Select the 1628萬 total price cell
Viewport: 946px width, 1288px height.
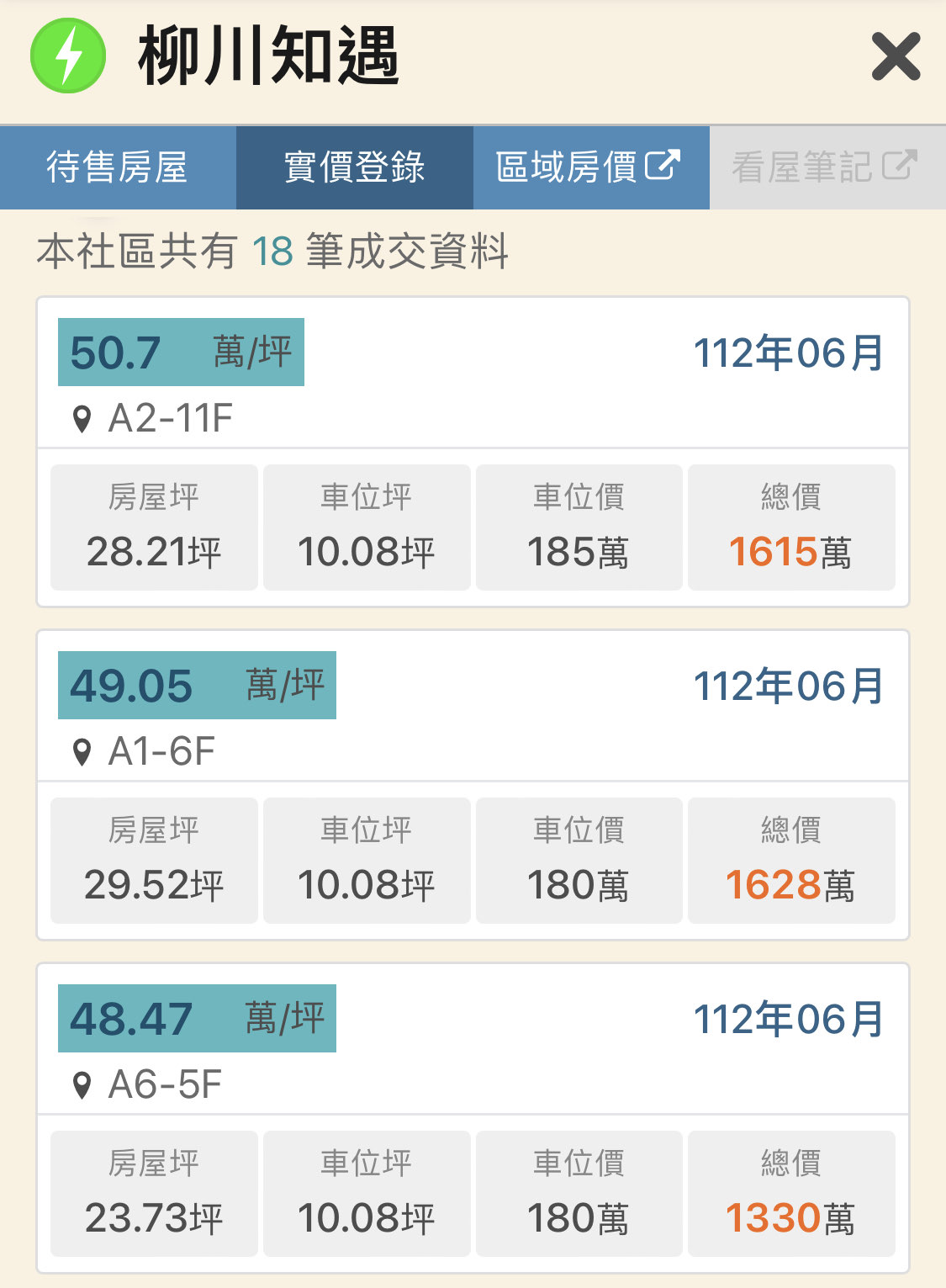pyautogui.click(x=790, y=861)
